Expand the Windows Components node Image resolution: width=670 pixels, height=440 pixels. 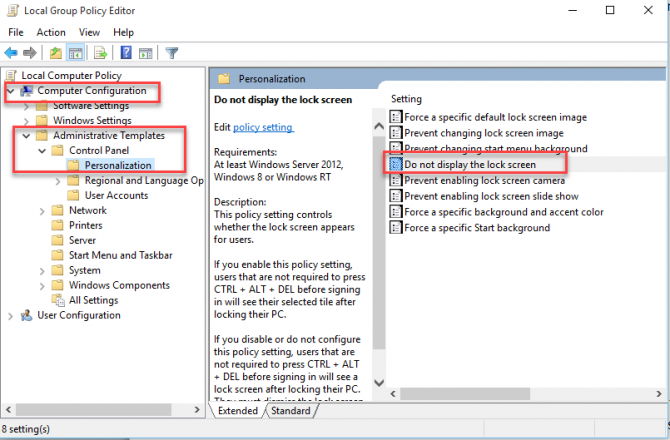point(42,286)
